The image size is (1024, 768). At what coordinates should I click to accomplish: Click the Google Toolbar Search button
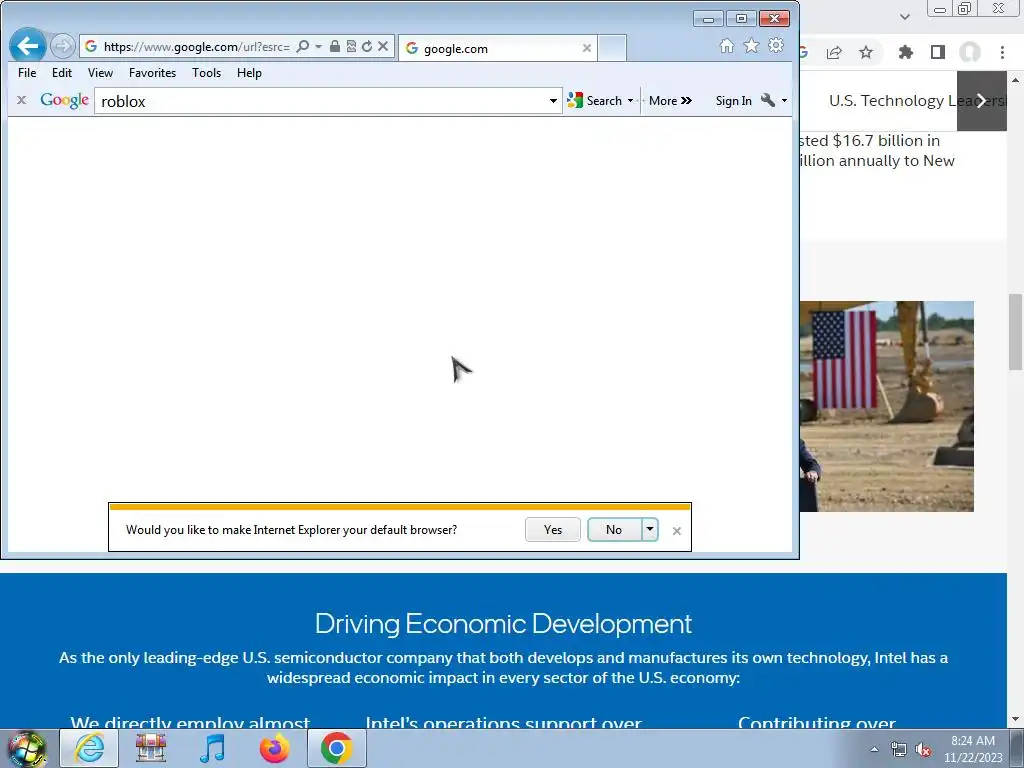click(x=595, y=101)
